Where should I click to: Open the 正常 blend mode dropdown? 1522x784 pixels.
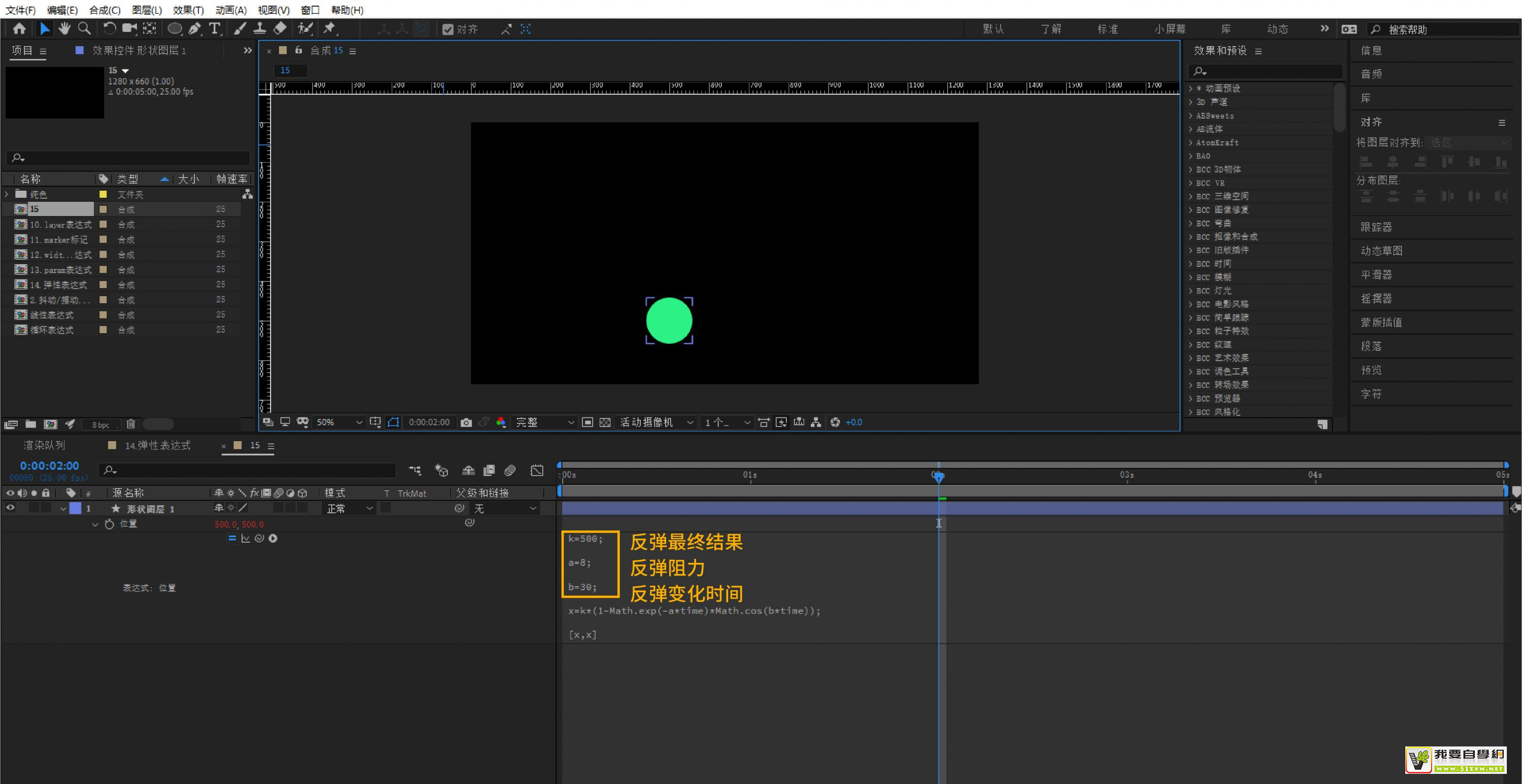(349, 508)
